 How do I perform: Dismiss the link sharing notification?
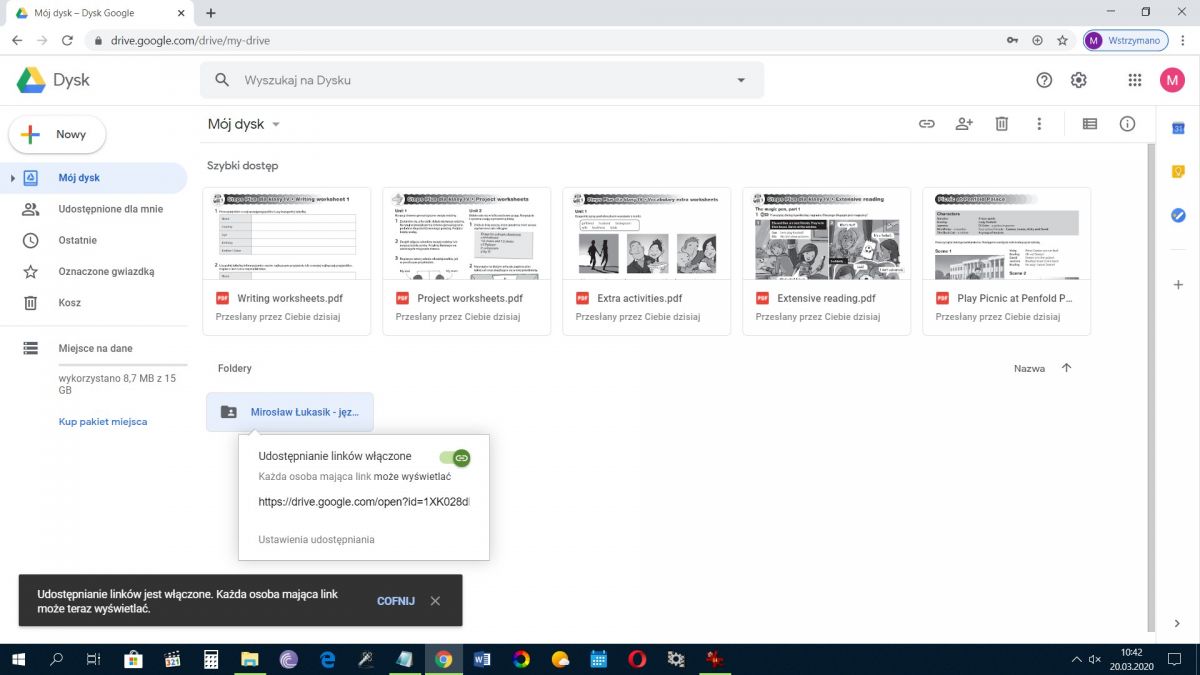(x=435, y=601)
